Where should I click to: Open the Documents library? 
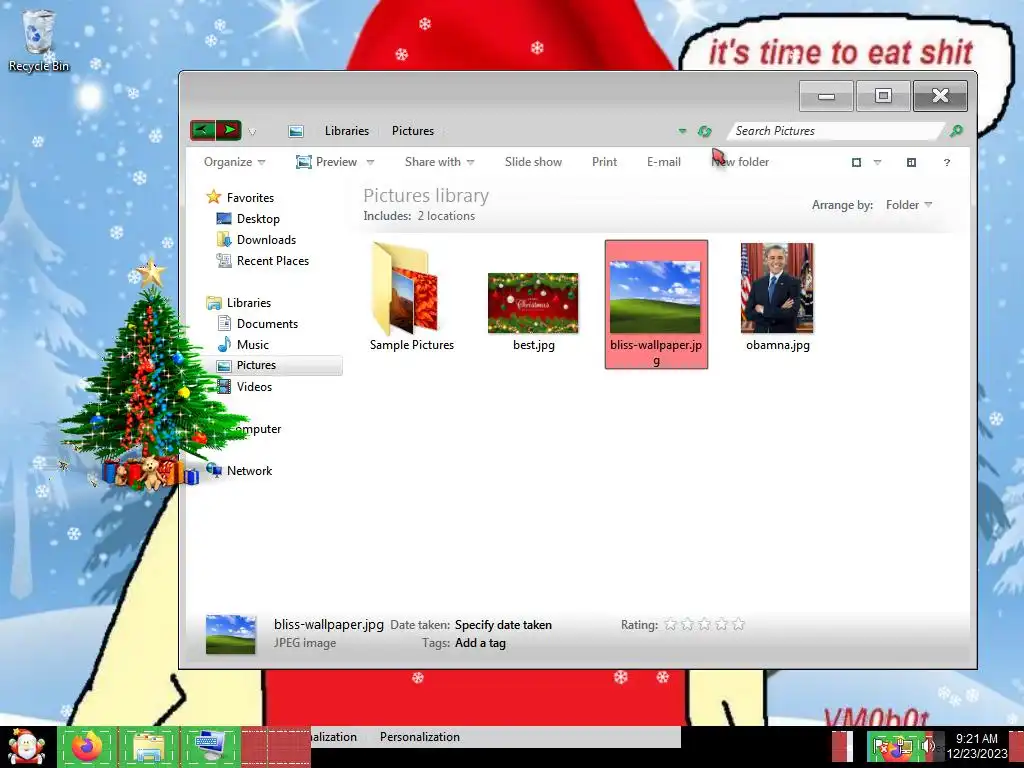pos(257,323)
